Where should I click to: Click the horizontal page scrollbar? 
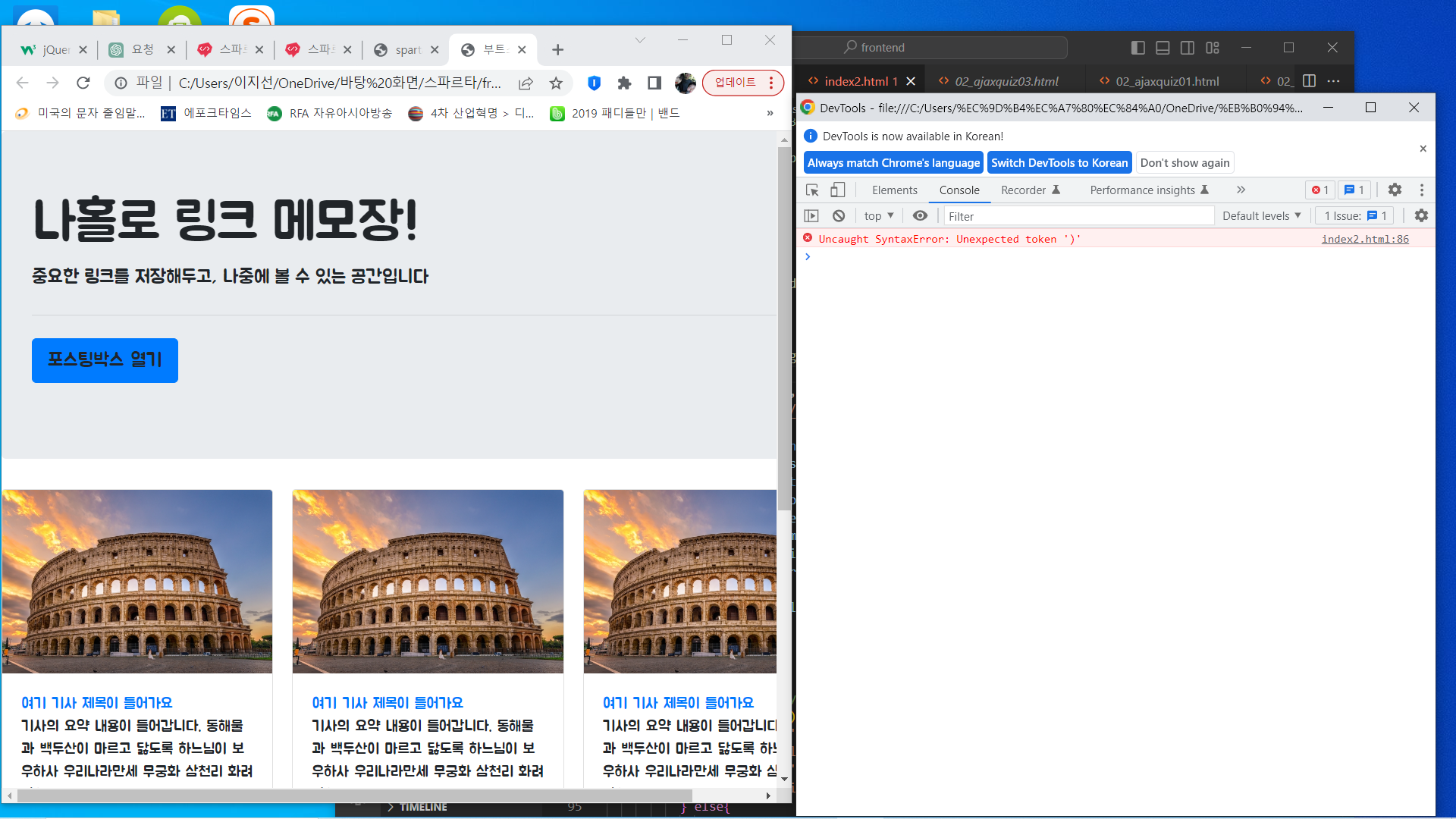(x=354, y=795)
